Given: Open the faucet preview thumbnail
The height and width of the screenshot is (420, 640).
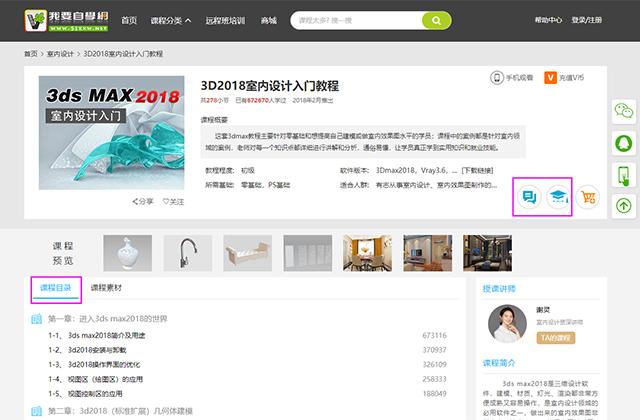Looking at the screenshot, I should (188, 253).
